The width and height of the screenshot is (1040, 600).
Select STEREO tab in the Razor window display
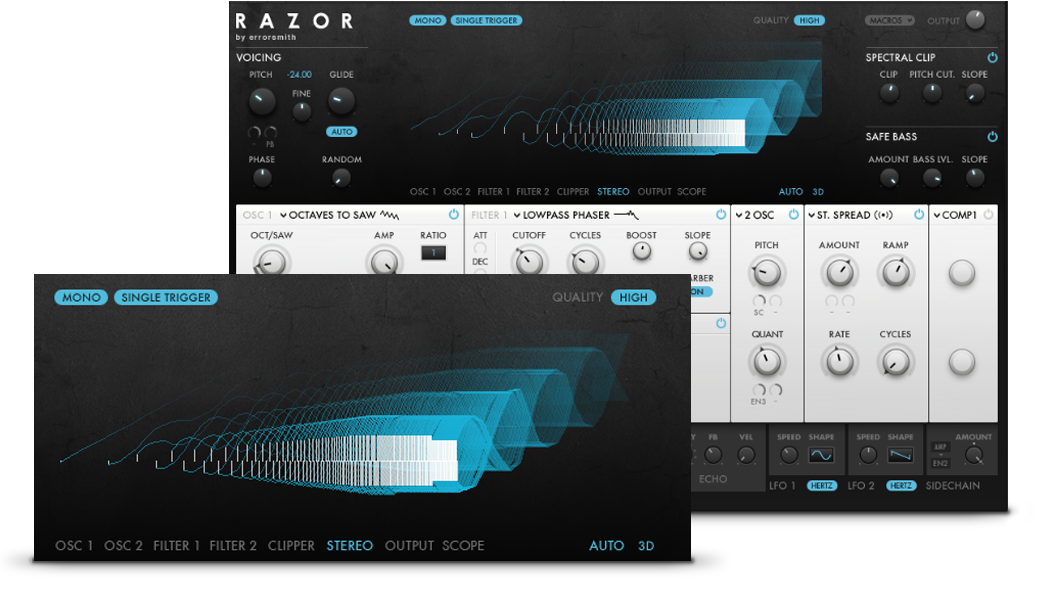coord(613,192)
